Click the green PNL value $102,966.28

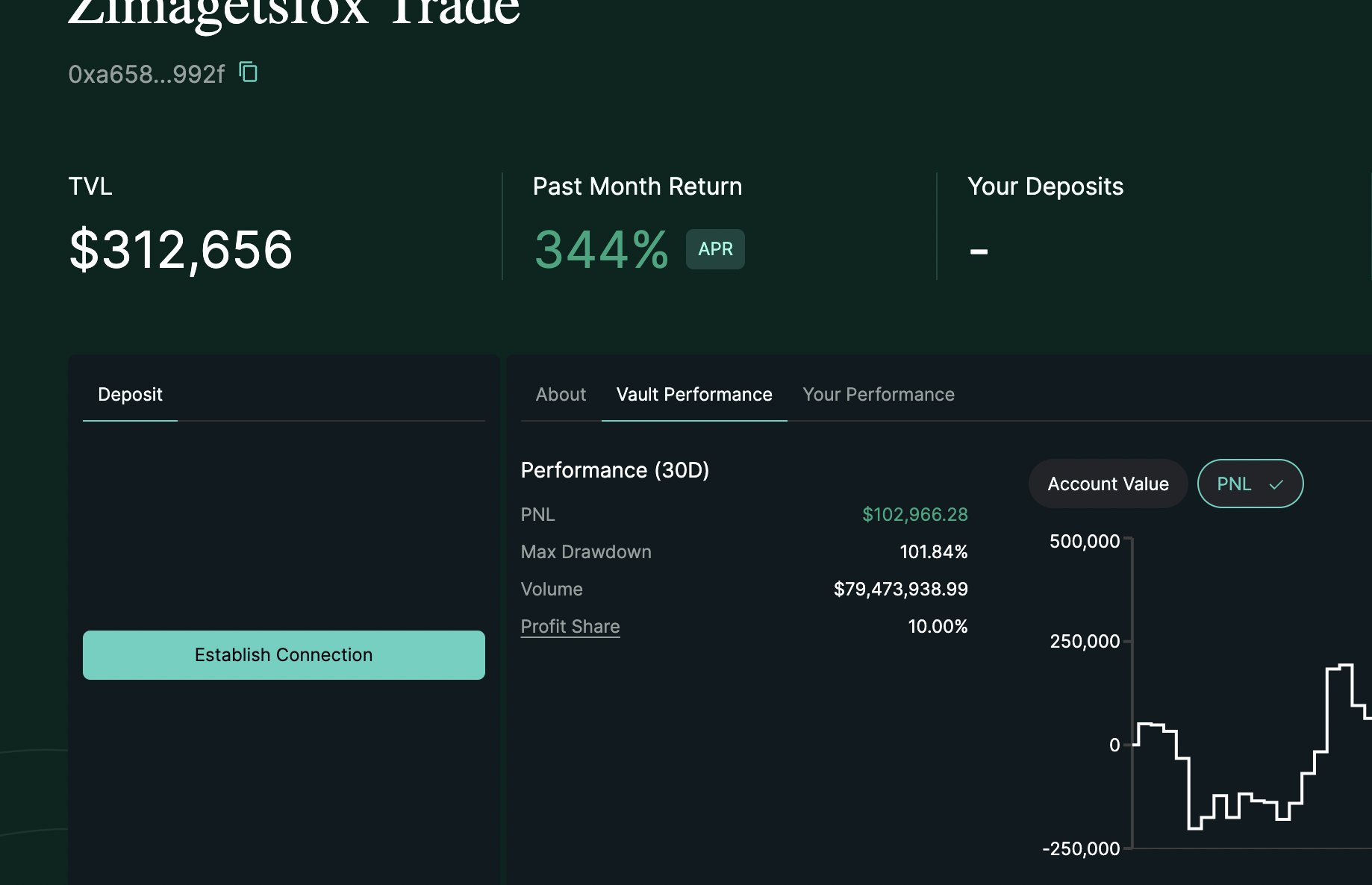pos(915,514)
